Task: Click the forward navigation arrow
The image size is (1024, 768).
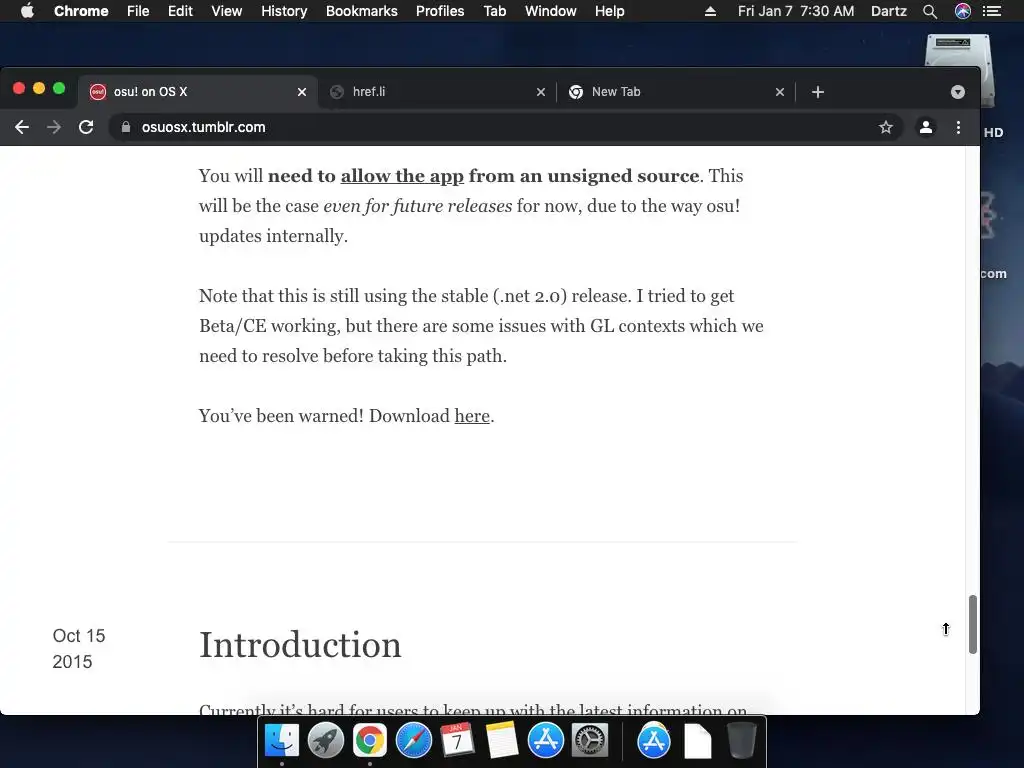Action: (x=54, y=127)
